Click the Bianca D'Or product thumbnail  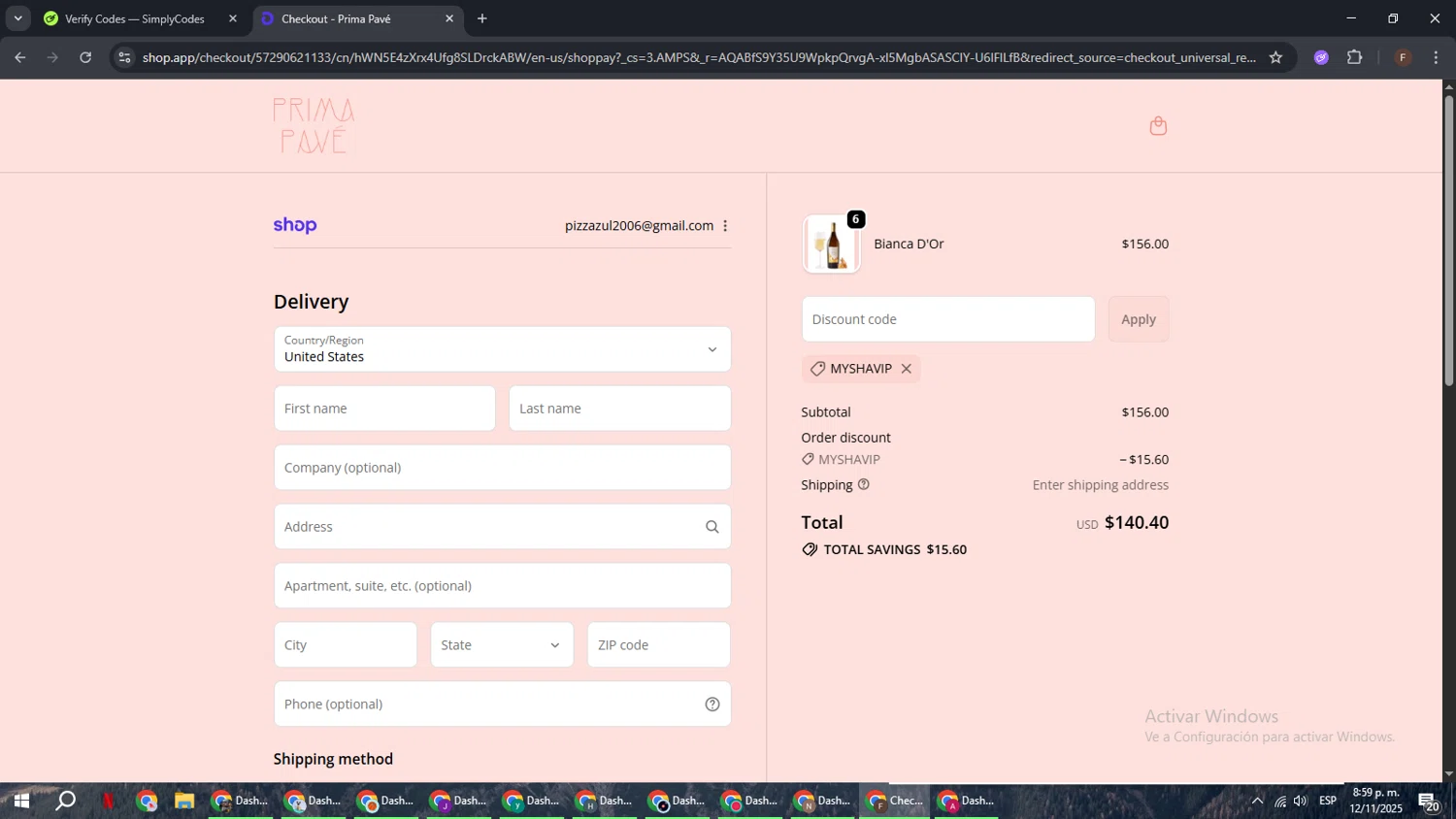click(832, 245)
